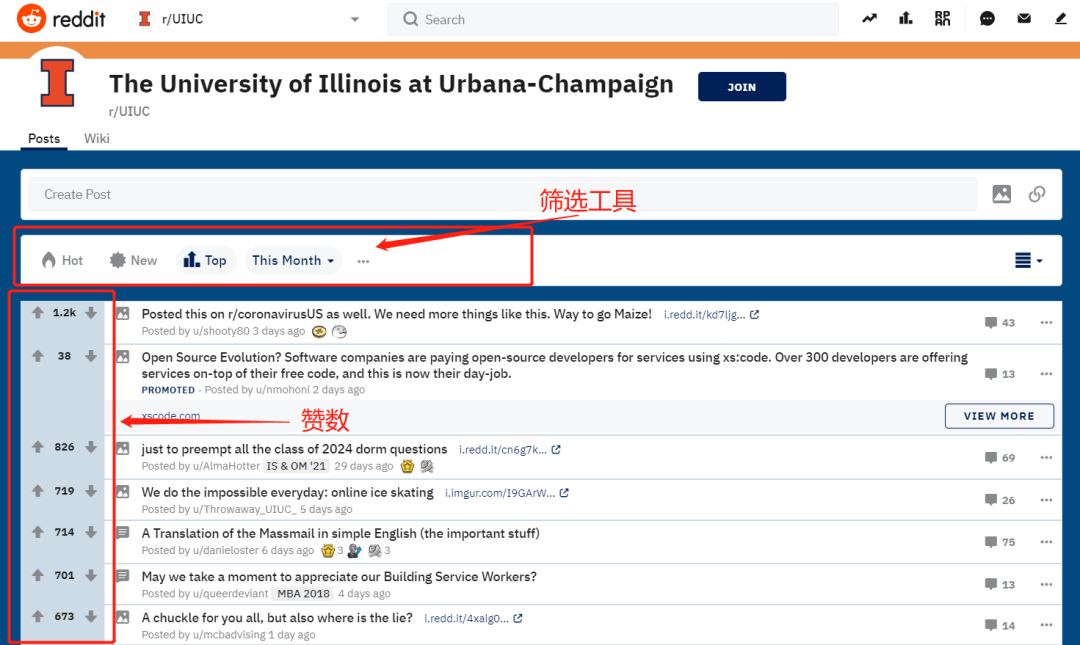Open the 13 comments on Open Source Evolution post
The image size is (1080, 645).
pyautogui.click(x=999, y=374)
